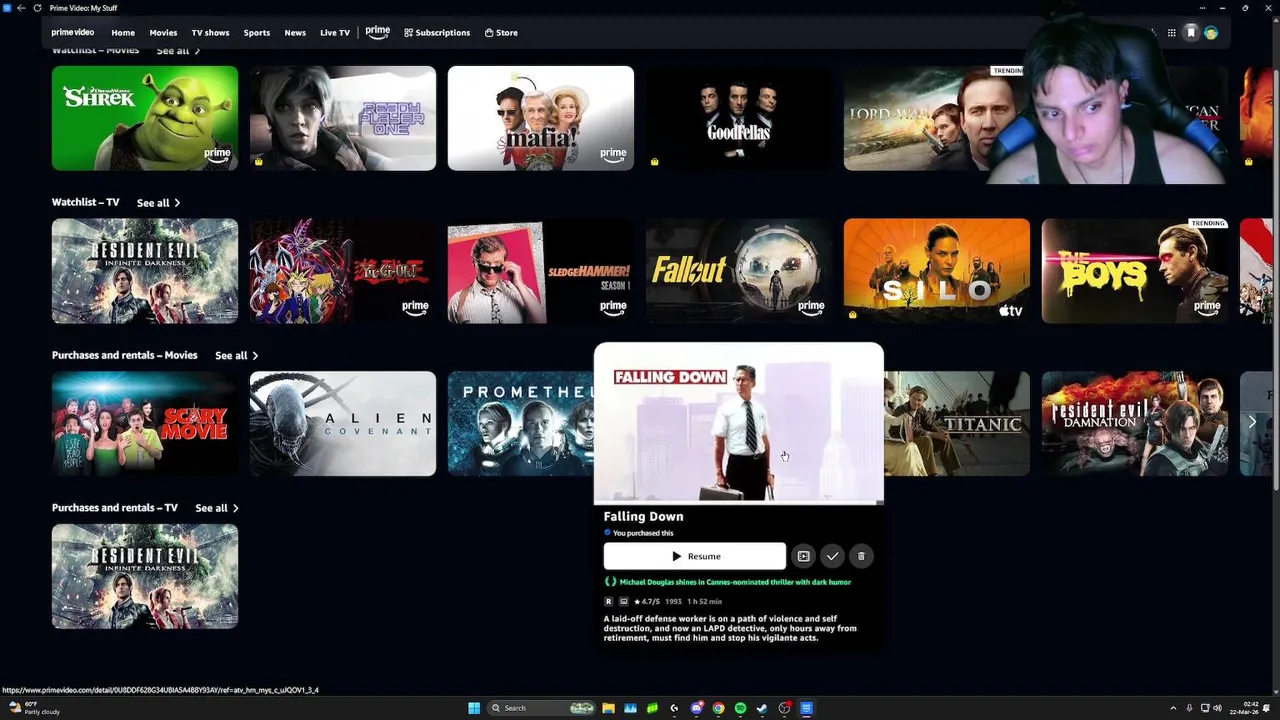
Task: Open the TV shows tab
Action: click(x=210, y=33)
